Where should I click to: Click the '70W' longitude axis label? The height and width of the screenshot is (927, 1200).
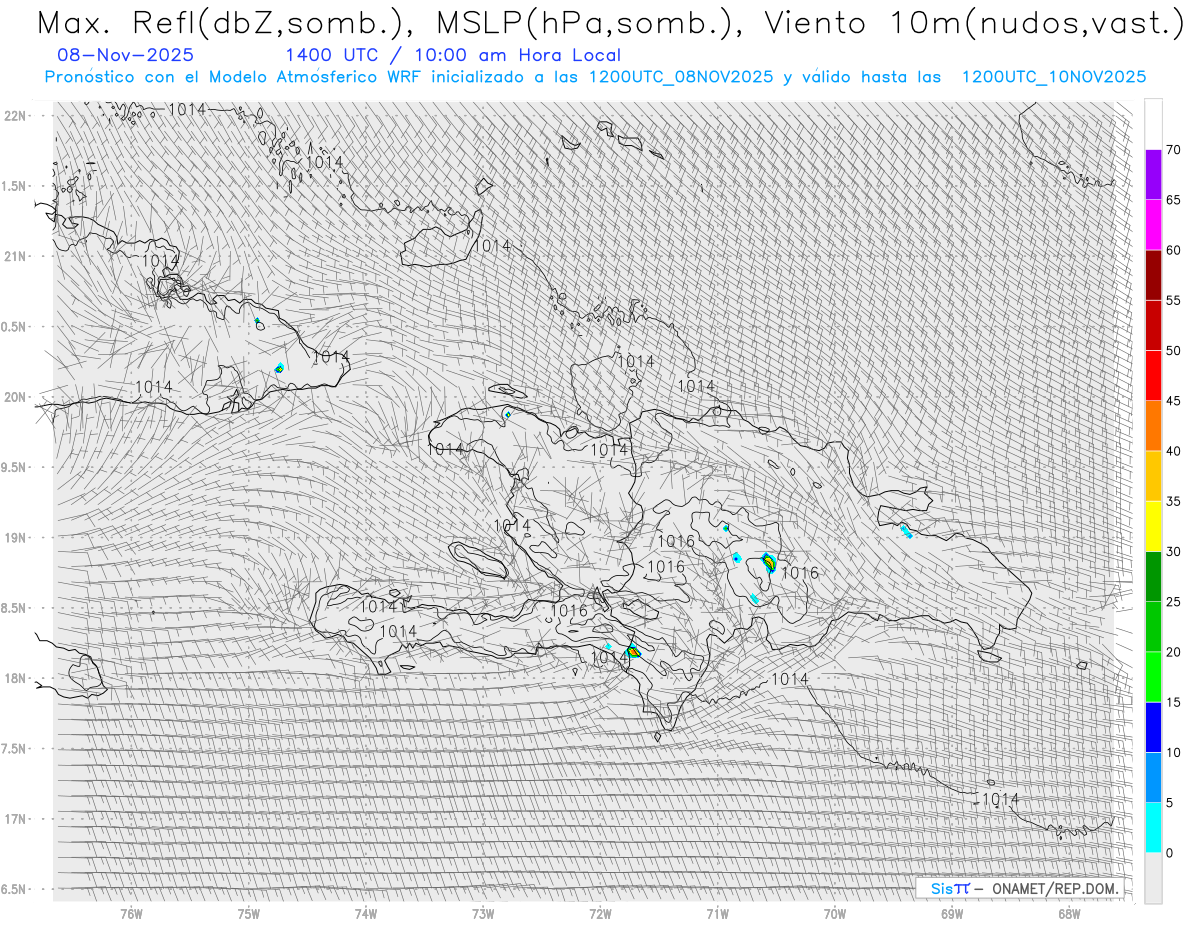pyautogui.click(x=835, y=913)
